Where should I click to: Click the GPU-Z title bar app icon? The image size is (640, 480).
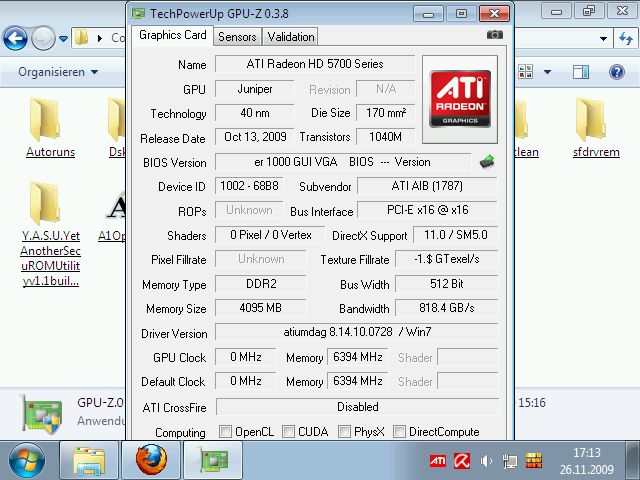(x=138, y=13)
